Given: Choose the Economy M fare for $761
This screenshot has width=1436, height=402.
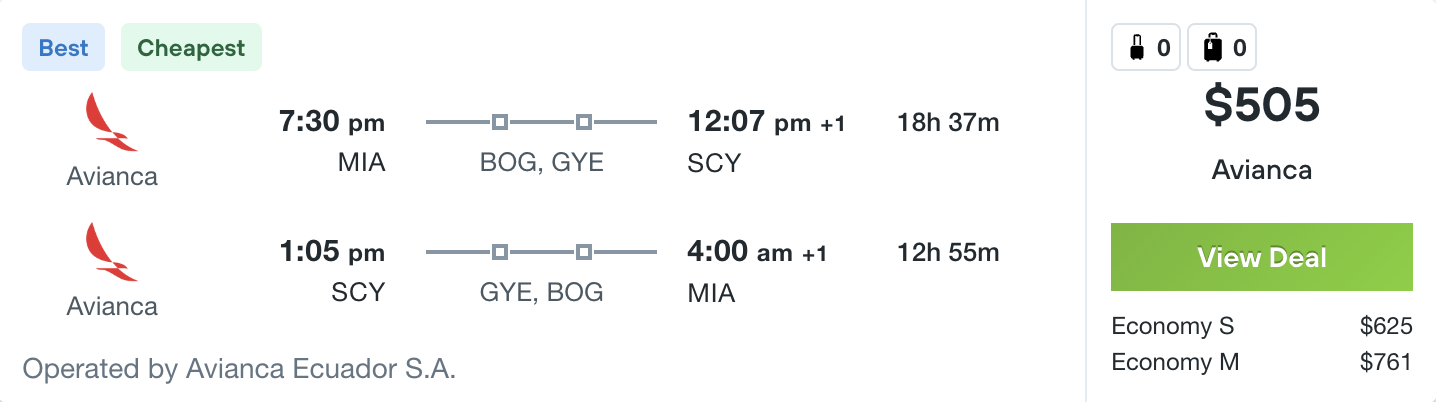Looking at the screenshot, I should (x=1262, y=362).
